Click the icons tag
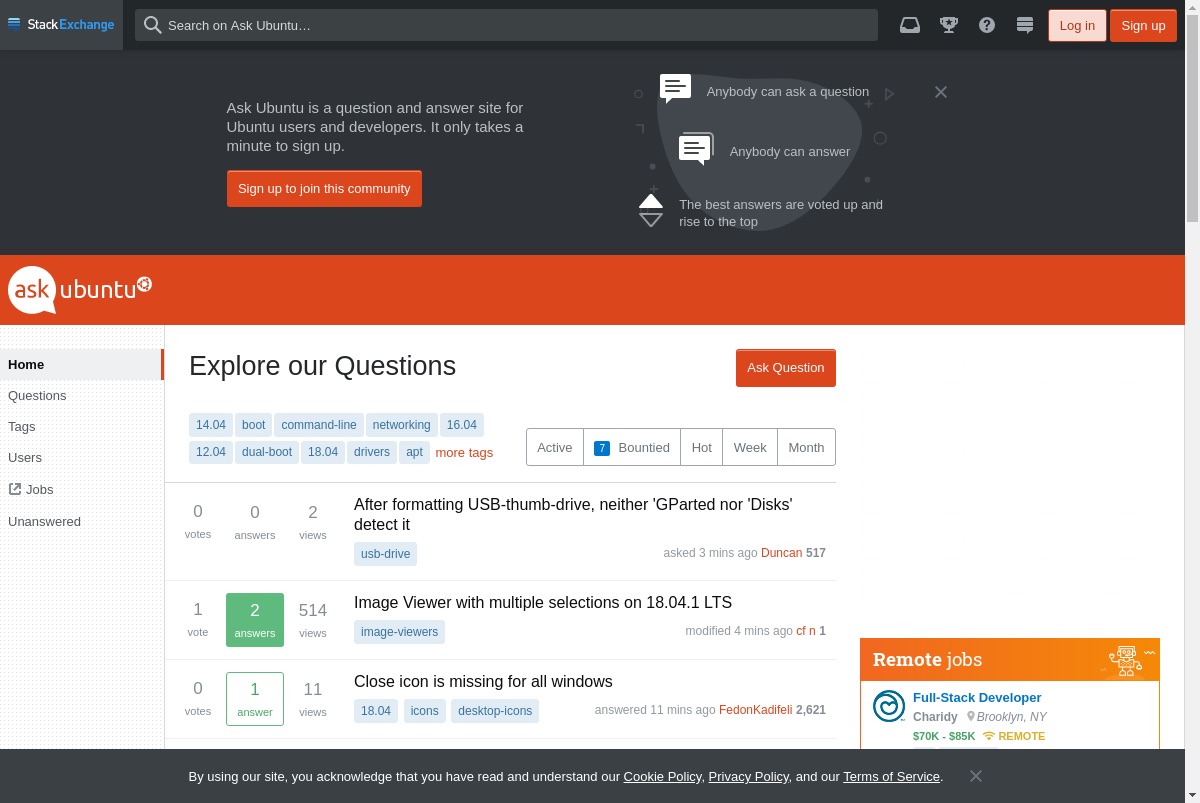 coord(425,711)
